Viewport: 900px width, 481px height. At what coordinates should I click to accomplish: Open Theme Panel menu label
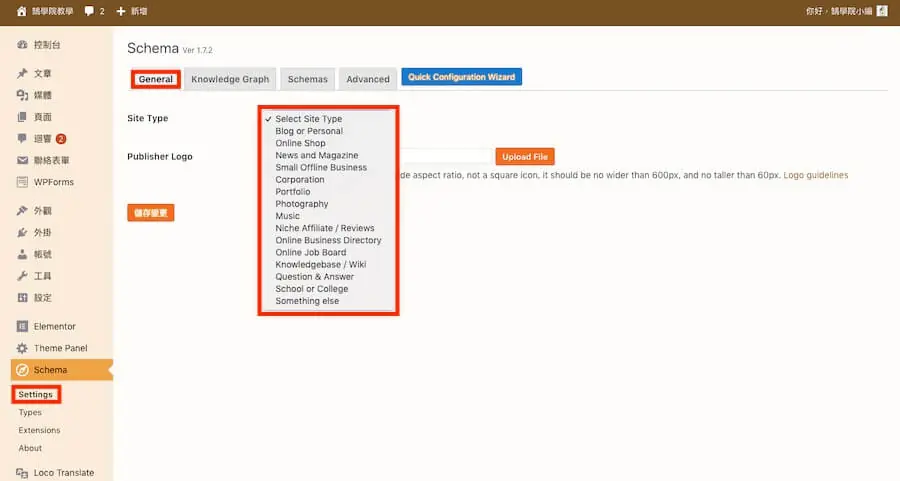coord(61,348)
